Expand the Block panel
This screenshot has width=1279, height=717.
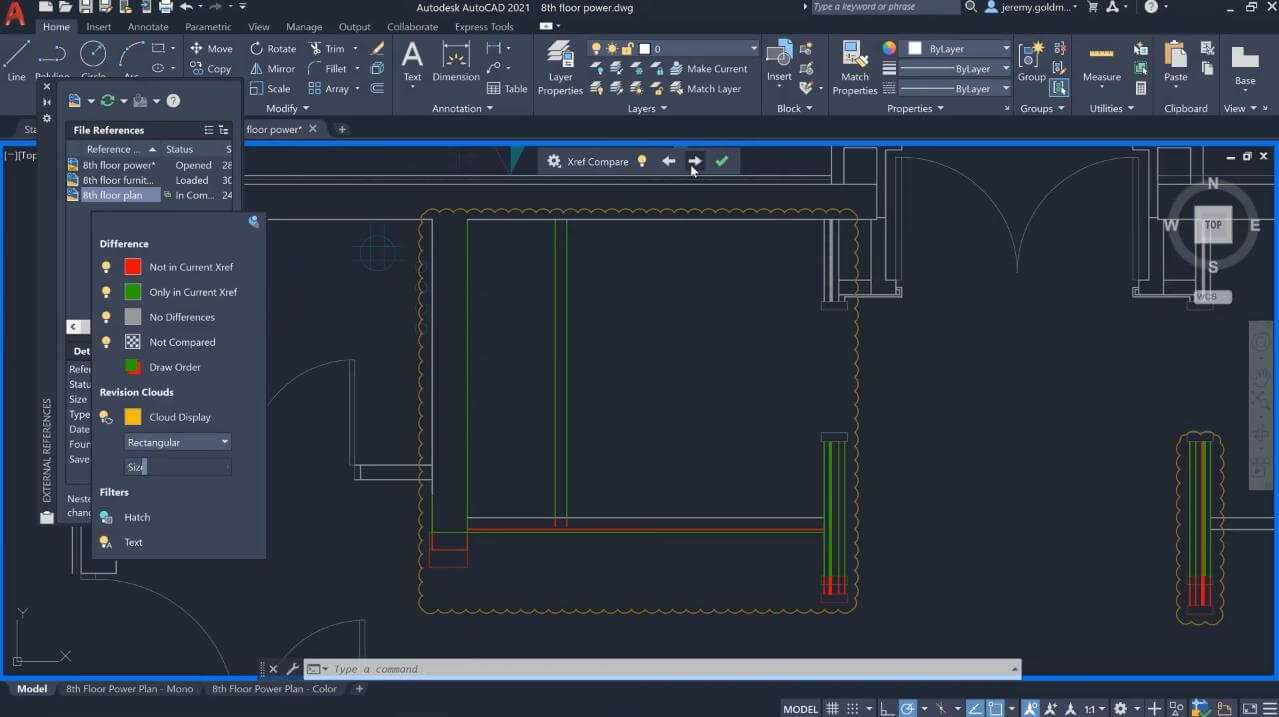794,108
